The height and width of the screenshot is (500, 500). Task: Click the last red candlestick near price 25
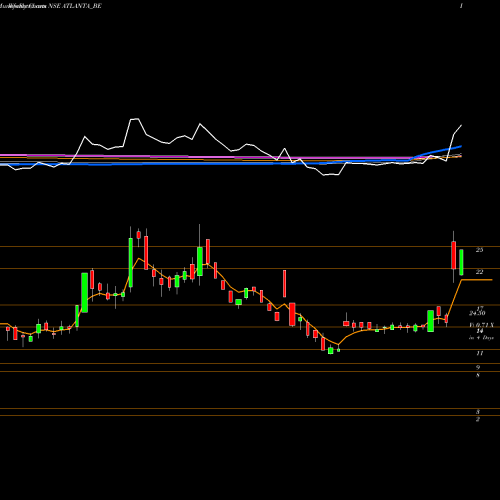pyautogui.click(x=454, y=255)
